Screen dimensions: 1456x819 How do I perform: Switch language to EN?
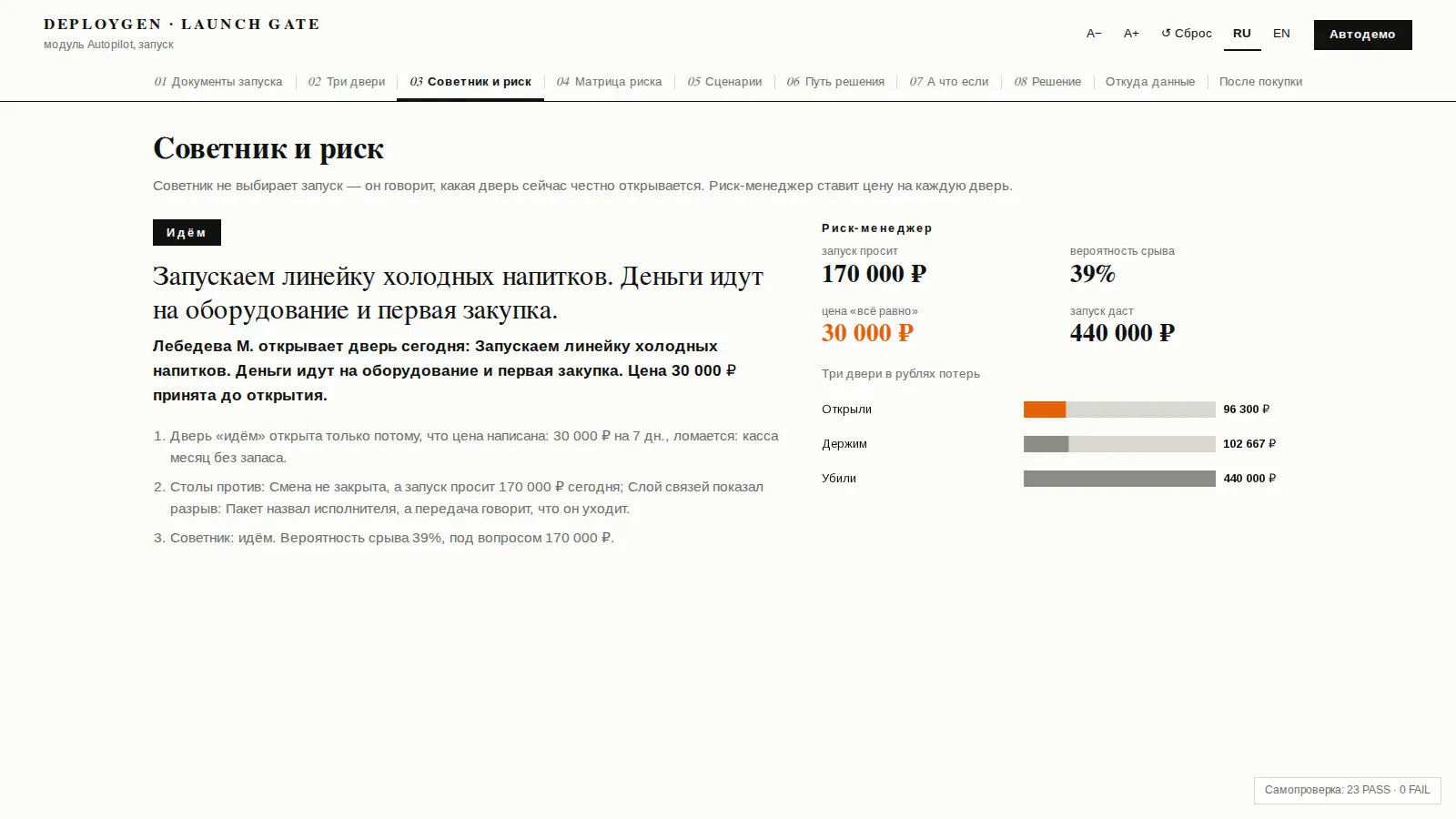coord(1281,34)
